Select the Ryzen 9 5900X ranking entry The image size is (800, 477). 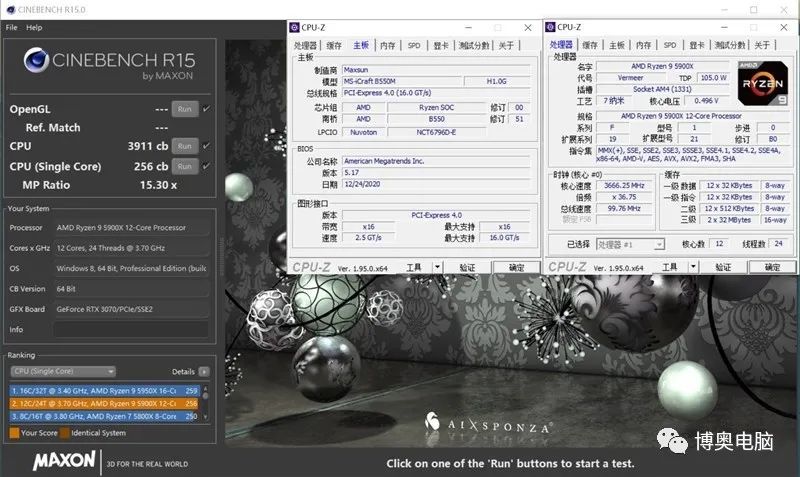click(105, 404)
